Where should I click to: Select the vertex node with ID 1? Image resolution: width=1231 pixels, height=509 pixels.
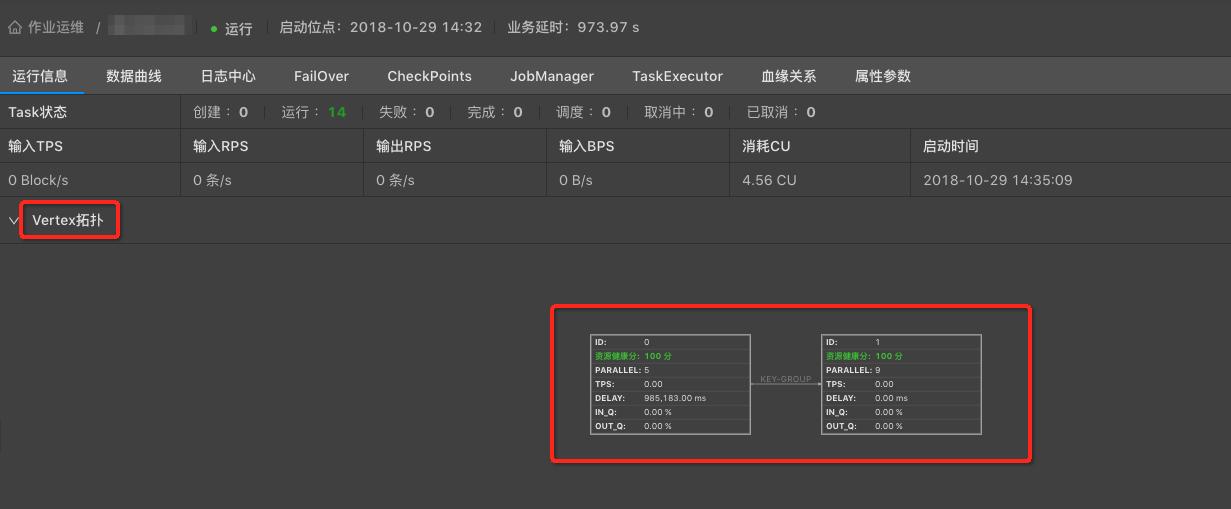pos(901,384)
